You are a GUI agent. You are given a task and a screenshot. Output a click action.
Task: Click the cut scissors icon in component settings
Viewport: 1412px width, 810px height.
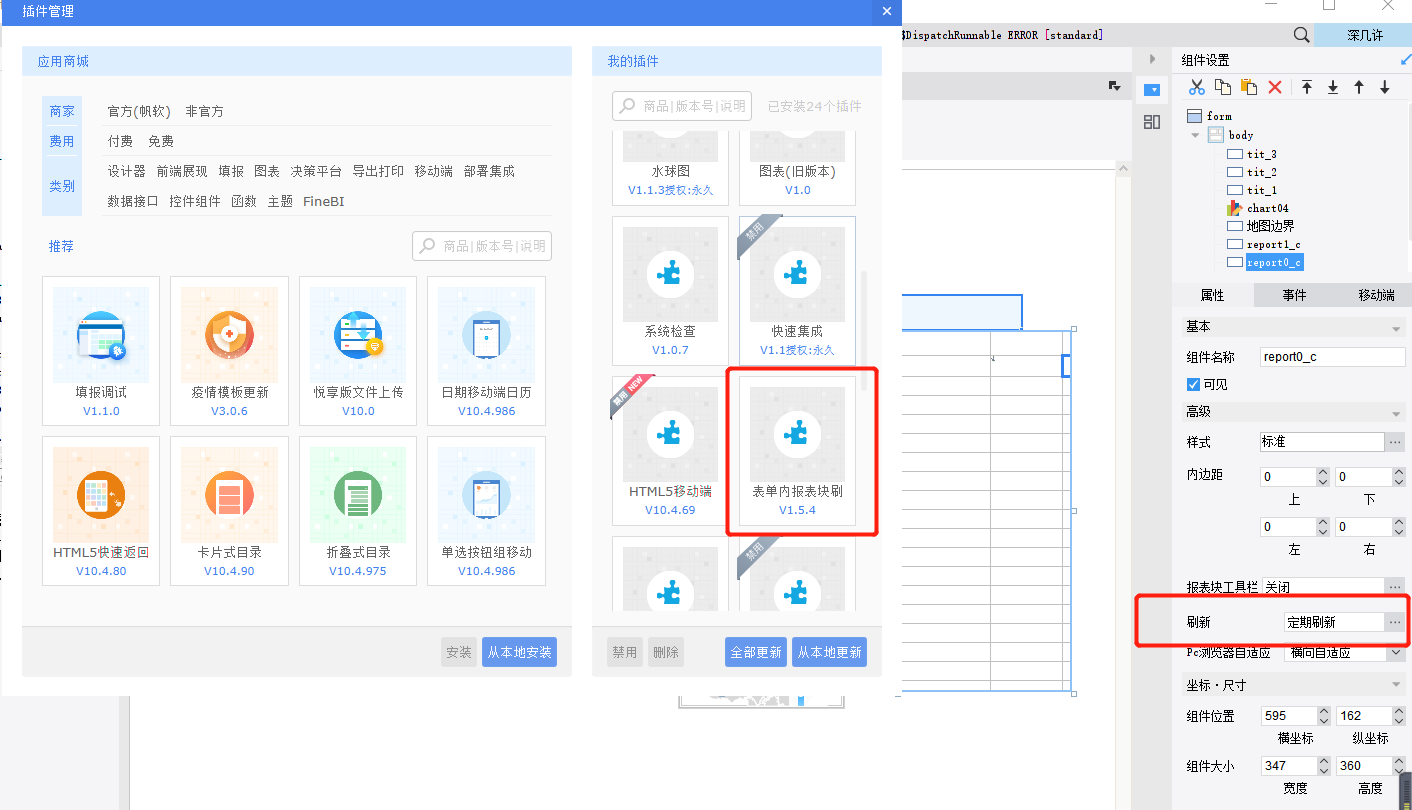click(1196, 88)
